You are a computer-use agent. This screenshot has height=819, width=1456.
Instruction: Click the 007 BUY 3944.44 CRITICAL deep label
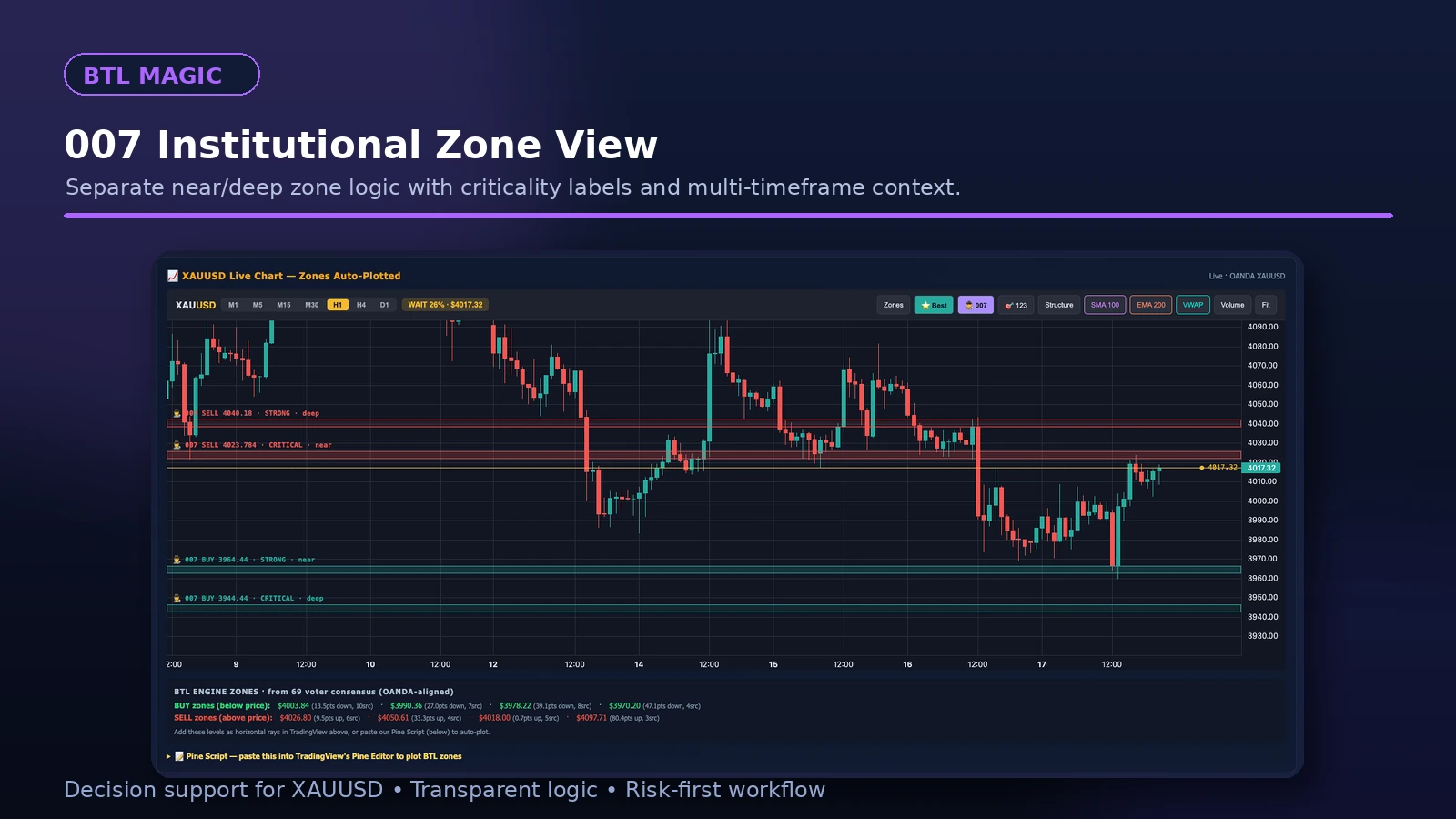(x=248, y=598)
